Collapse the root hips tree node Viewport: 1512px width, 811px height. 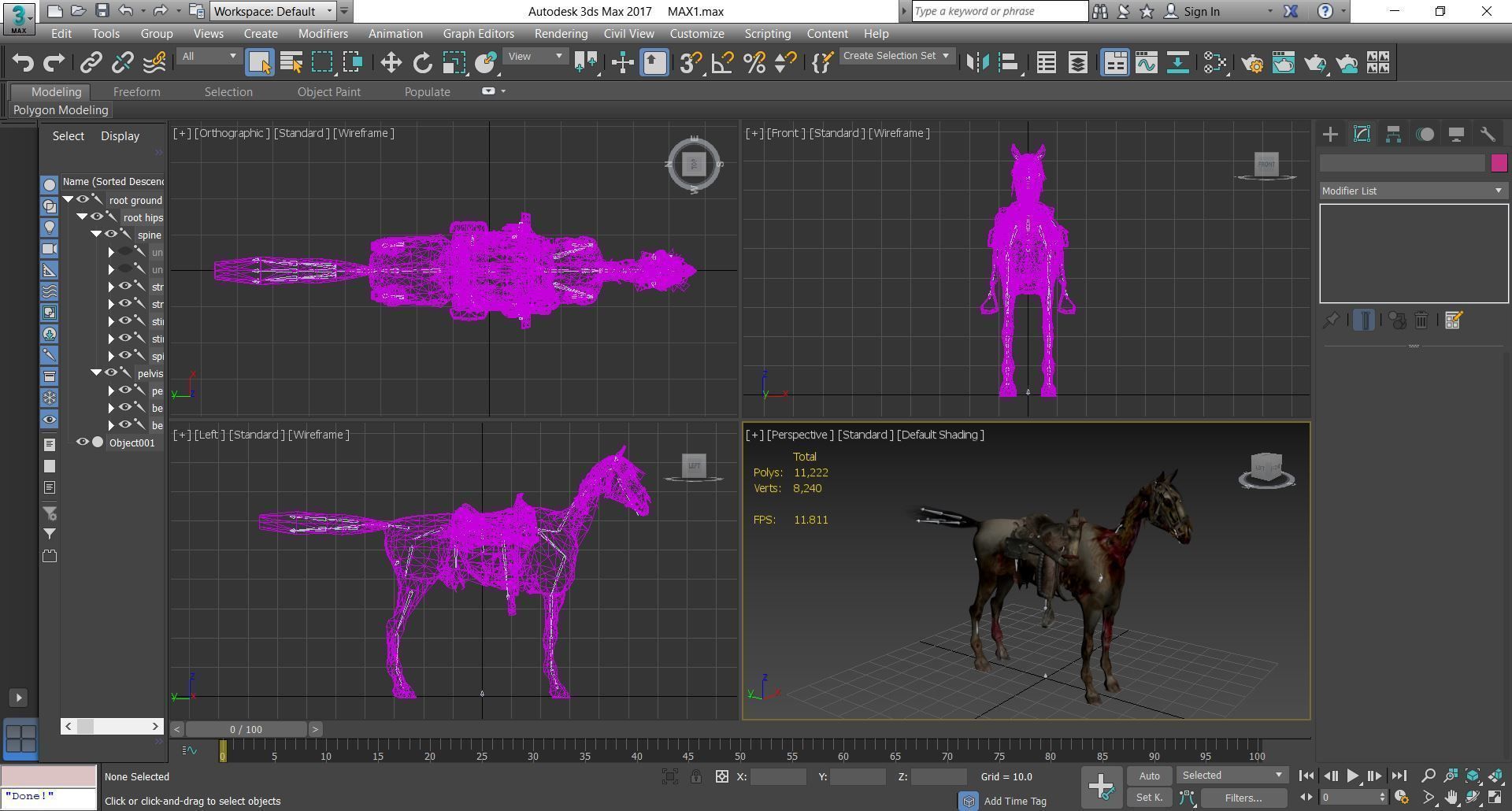(x=83, y=217)
